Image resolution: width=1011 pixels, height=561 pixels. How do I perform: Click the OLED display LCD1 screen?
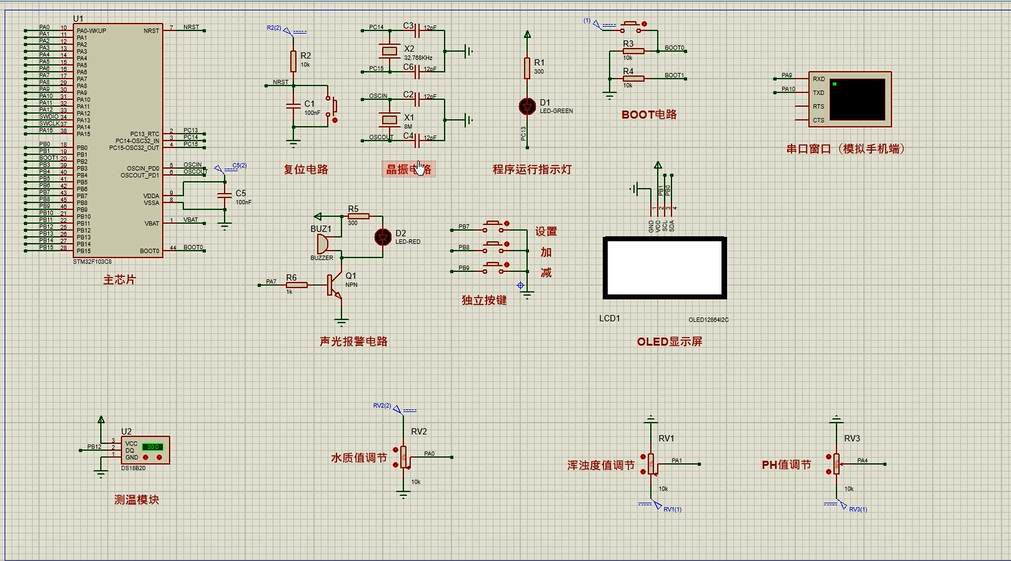[x=665, y=268]
